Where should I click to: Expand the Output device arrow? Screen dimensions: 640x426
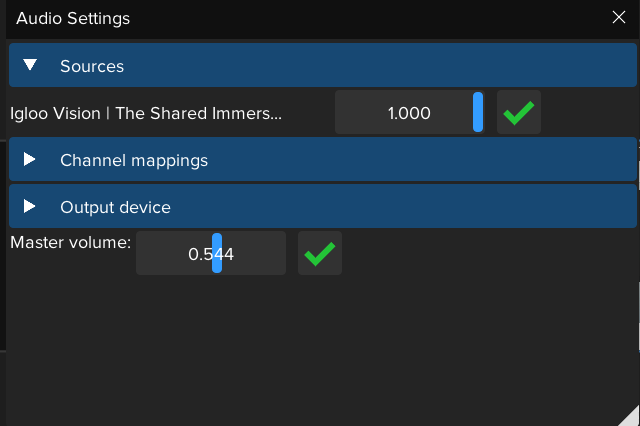click(30, 207)
